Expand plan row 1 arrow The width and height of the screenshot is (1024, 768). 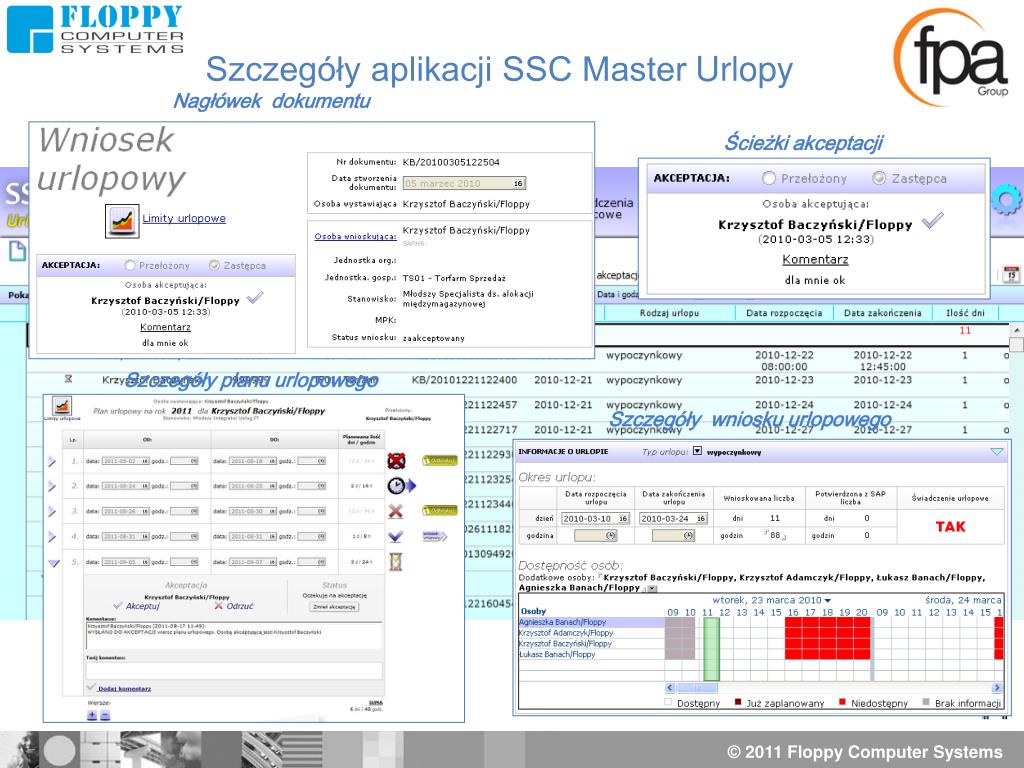(52, 461)
